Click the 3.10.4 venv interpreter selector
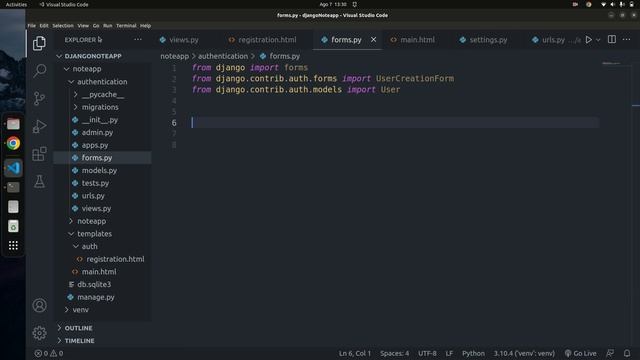The height and width of the screenshot is (360, 640). pyautogui.click(x=524, y=353)
